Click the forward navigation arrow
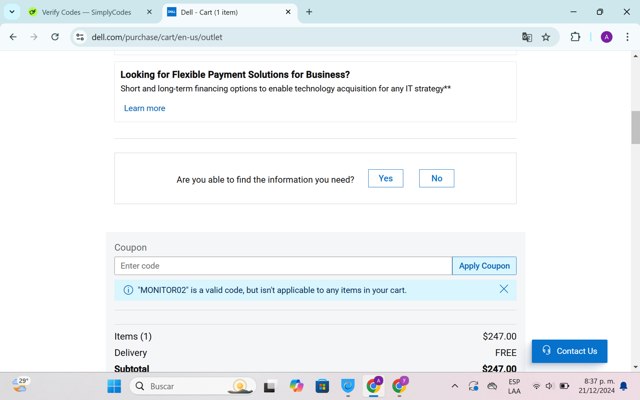The width and height of the screenshot is (640, 400). [34, 37]
